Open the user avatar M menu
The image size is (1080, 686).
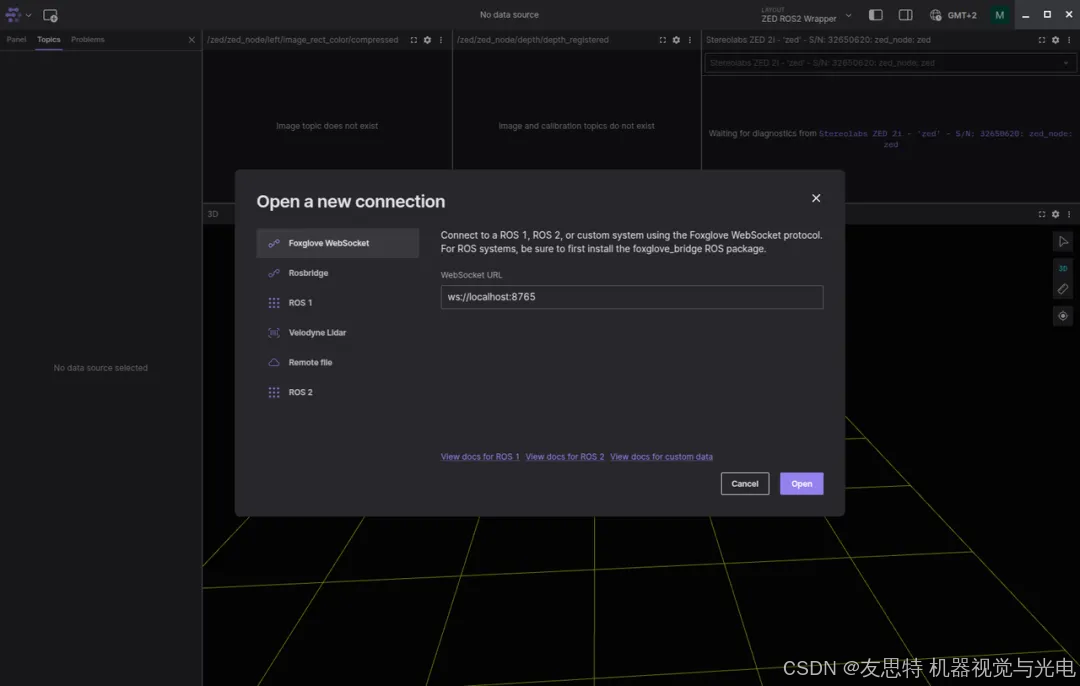coord(999,14)
